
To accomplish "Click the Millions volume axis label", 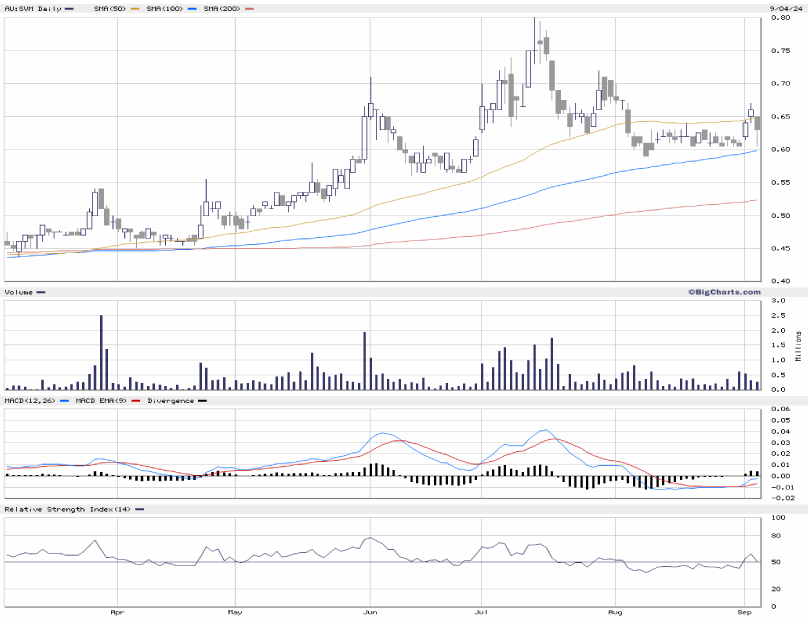I will point(799,345).
